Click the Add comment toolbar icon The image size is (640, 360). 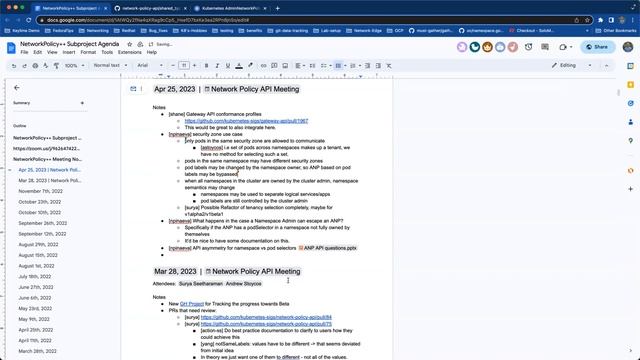[x=274, y=66]
